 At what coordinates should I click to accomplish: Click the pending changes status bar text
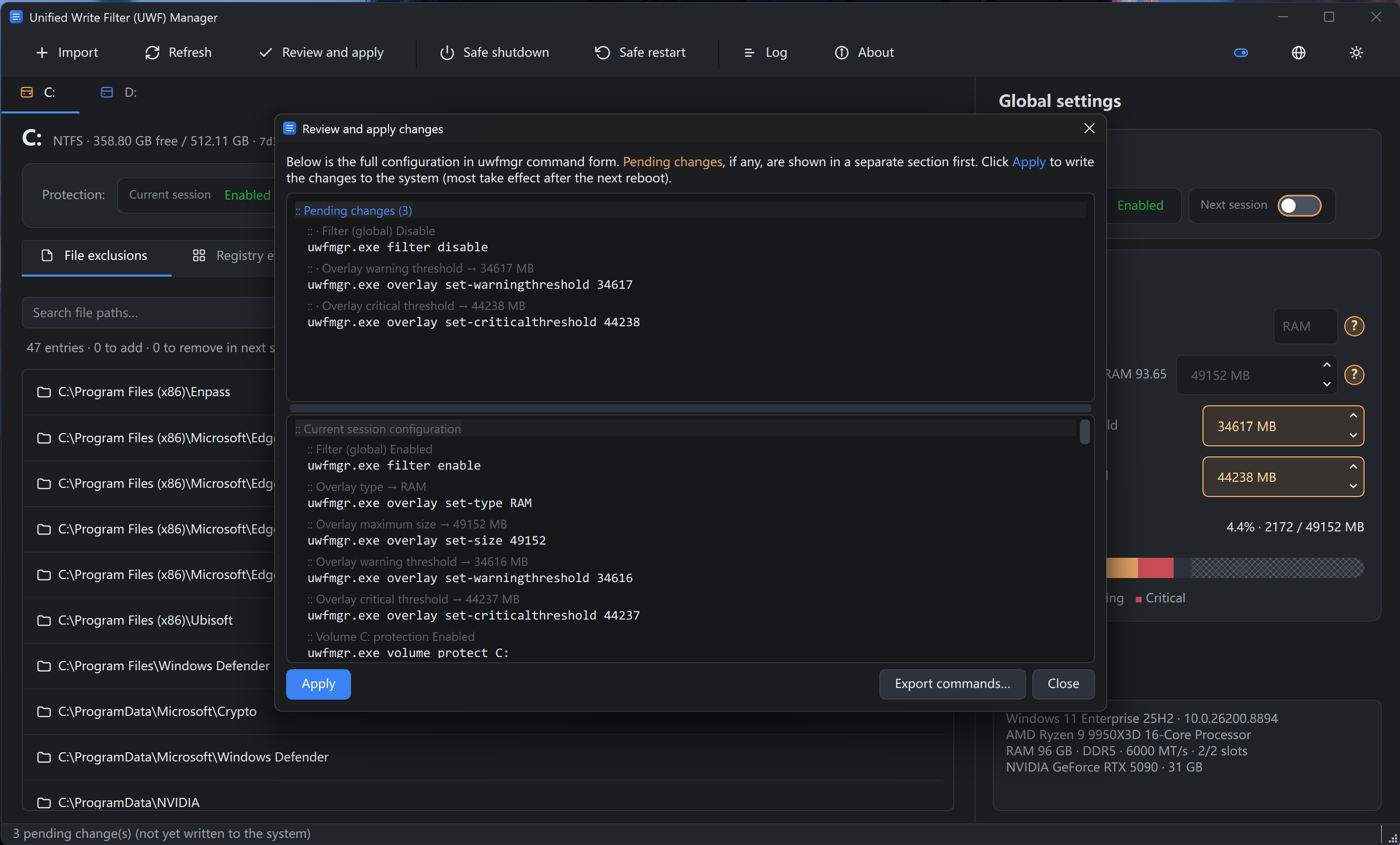pyautogui.click(x=162, y=833)
